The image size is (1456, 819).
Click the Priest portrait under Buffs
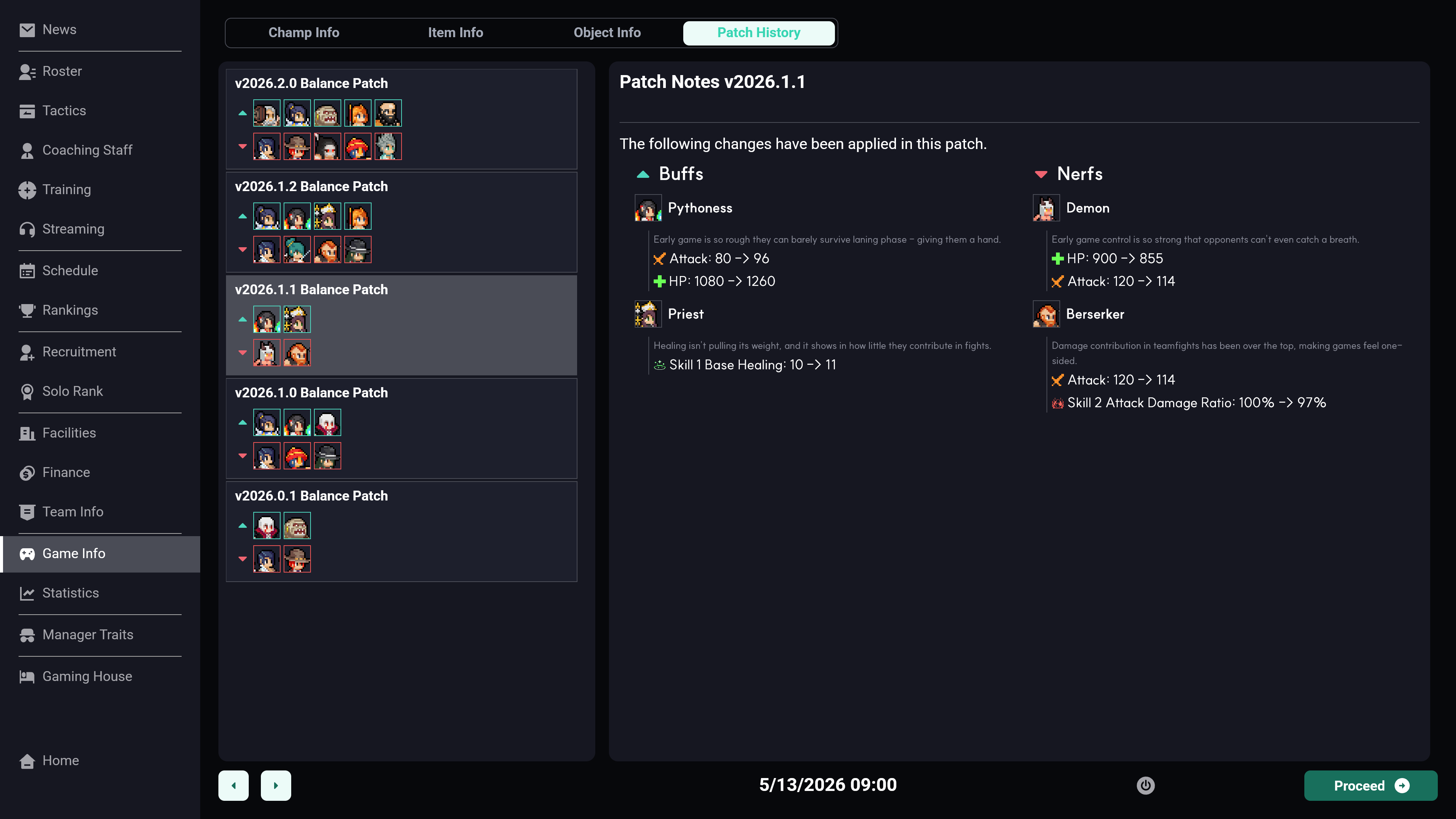pos(648,314)
